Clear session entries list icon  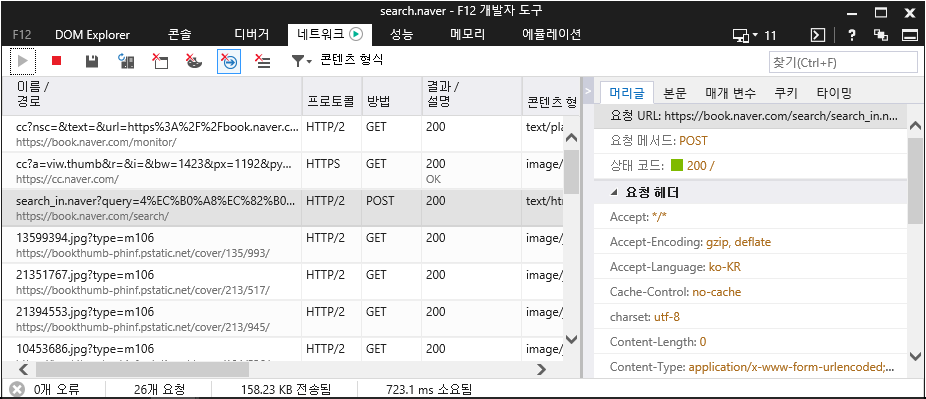point(263,61)
